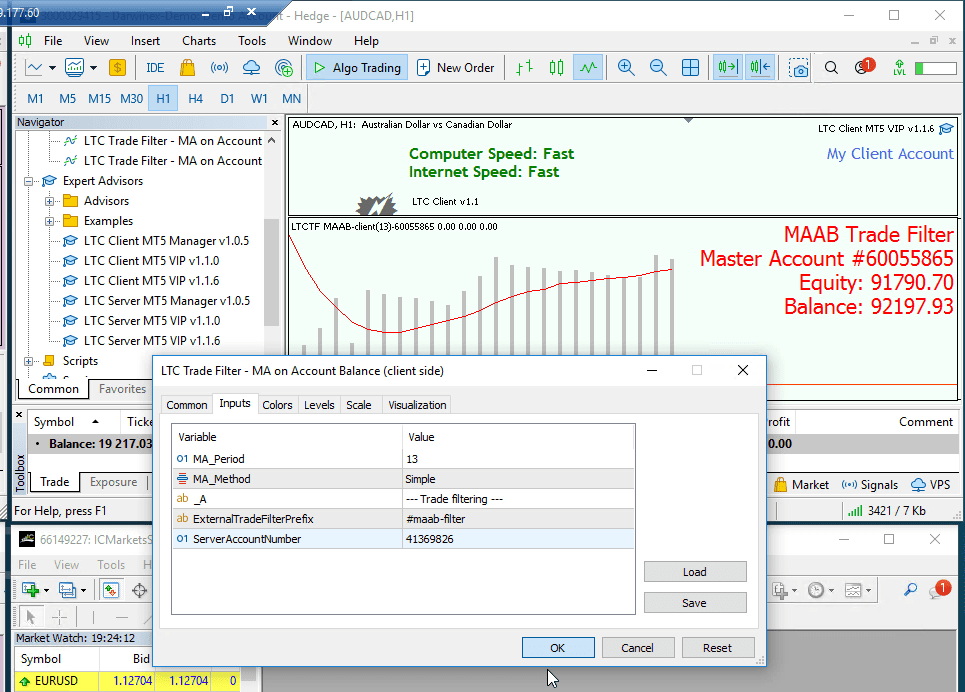Expand the Scripts tree node

[x=28, y=361]
